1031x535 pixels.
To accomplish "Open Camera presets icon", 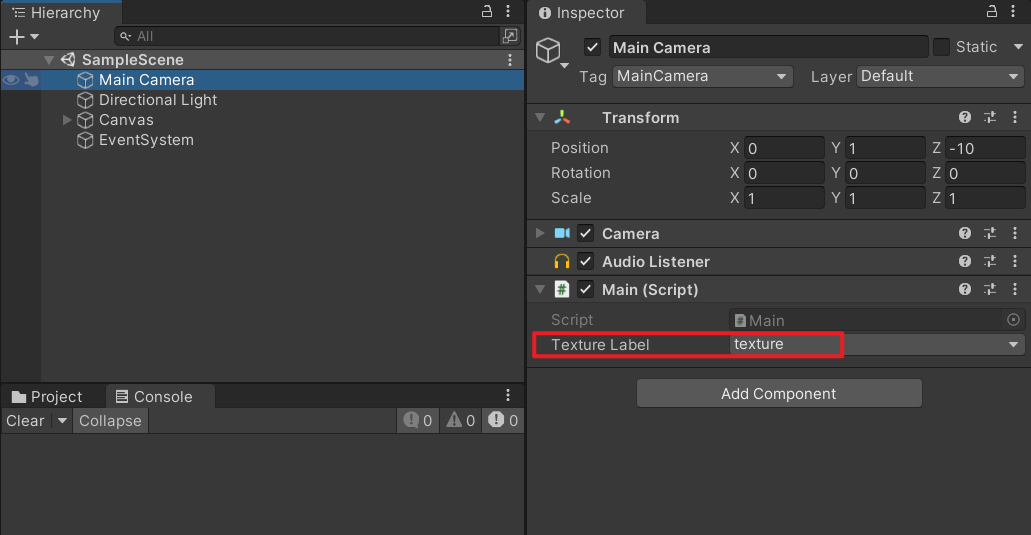I will pyautogui.click(x=990, y=233).
